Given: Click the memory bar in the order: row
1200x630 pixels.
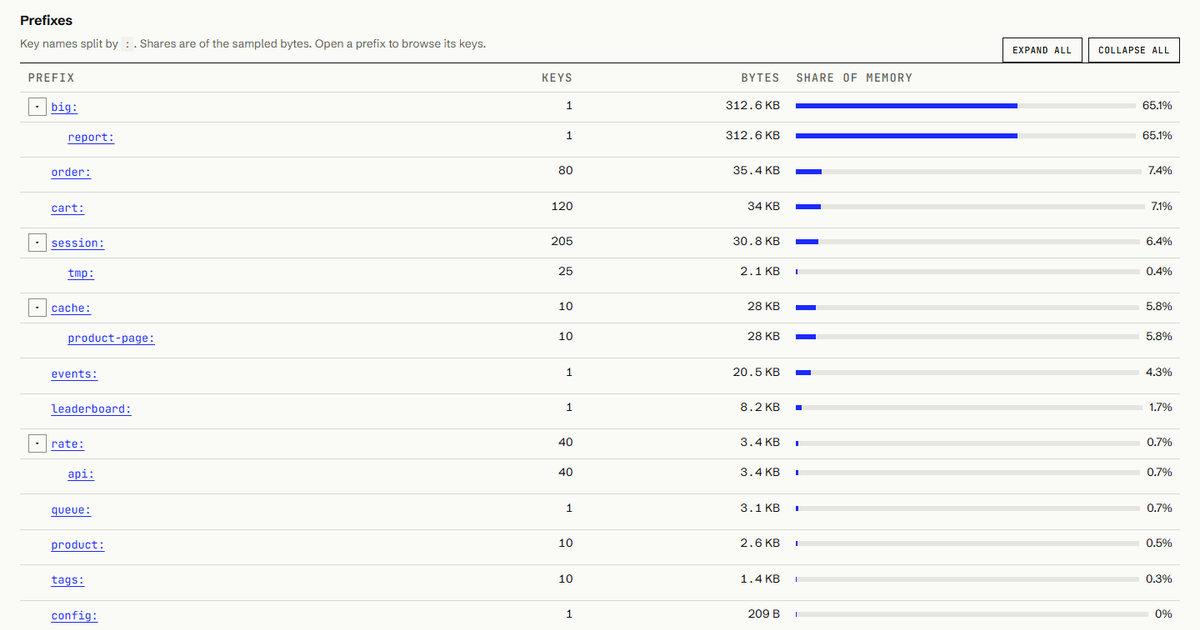Looking at the screenshot, I should (x=968, y=171).
